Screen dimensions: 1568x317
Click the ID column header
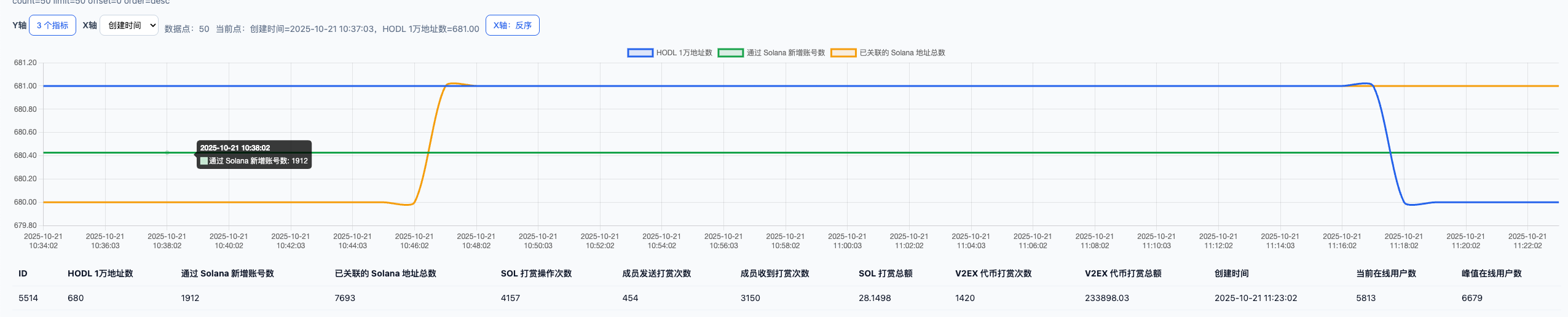(x=23, y=273)
